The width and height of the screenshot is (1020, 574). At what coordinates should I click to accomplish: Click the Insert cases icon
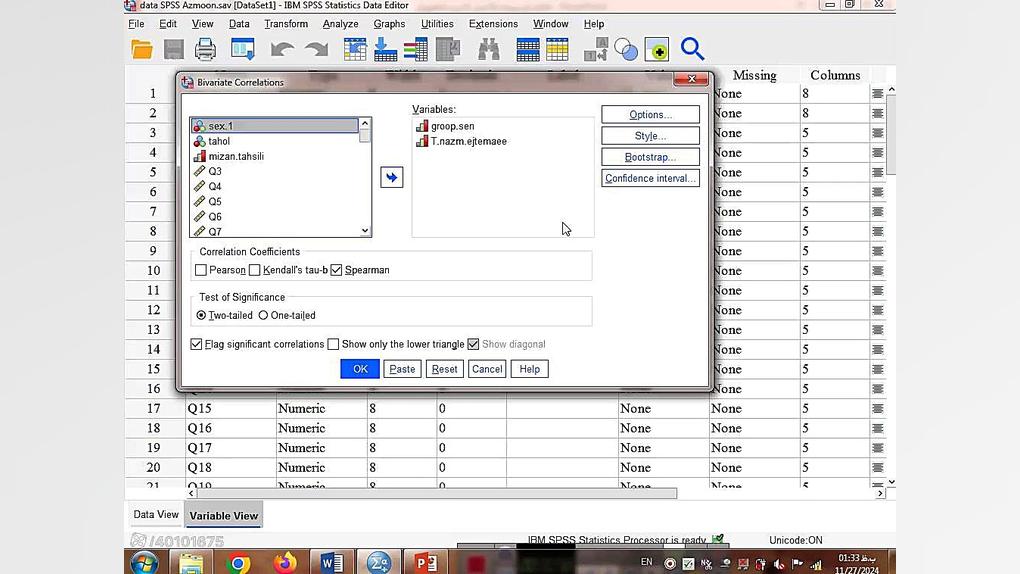tap(528, 49)
